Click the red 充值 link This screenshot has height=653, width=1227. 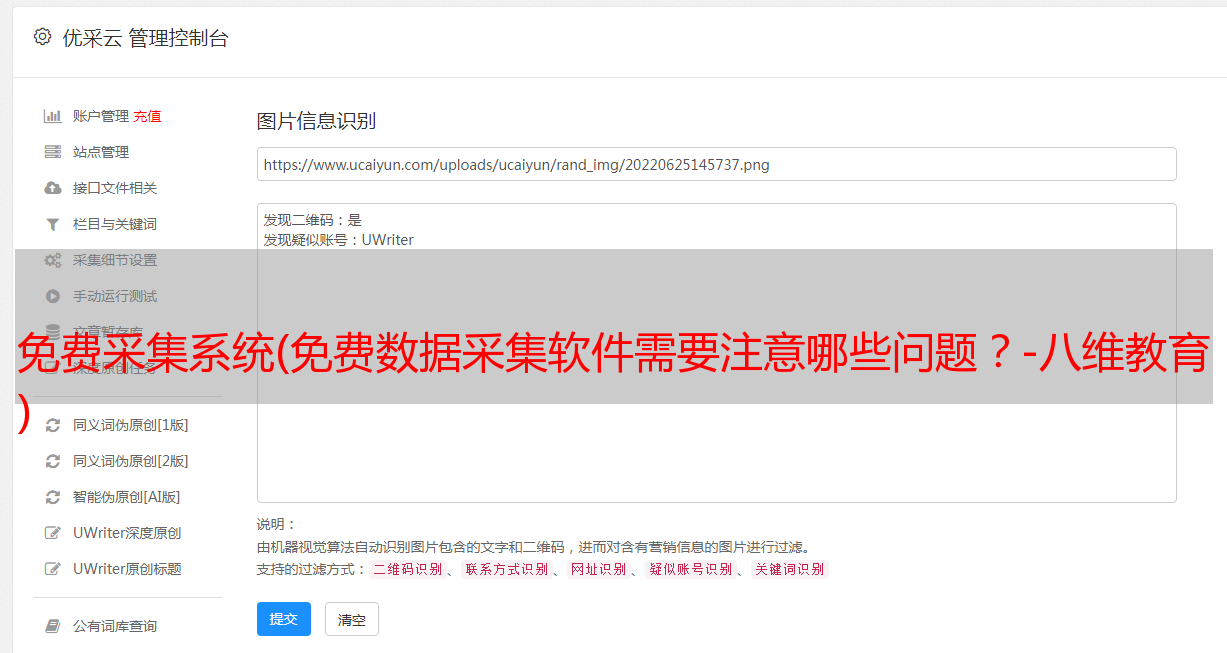147,116
